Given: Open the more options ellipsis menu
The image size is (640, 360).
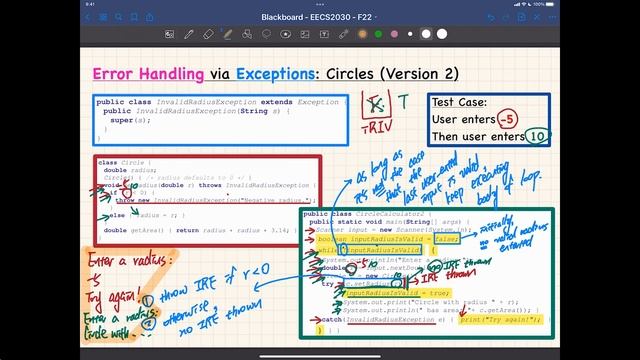Looking at the screenshot, I should coord(552,18).
